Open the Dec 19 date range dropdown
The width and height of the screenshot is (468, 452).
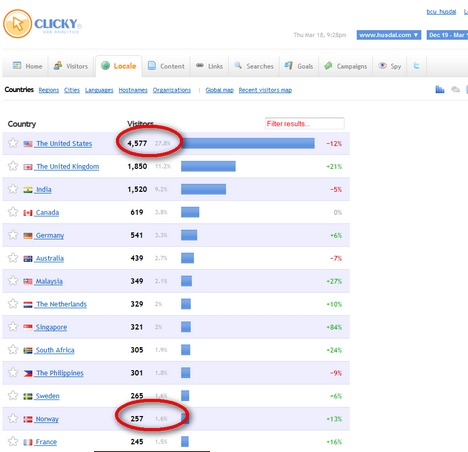pos(447,35)
